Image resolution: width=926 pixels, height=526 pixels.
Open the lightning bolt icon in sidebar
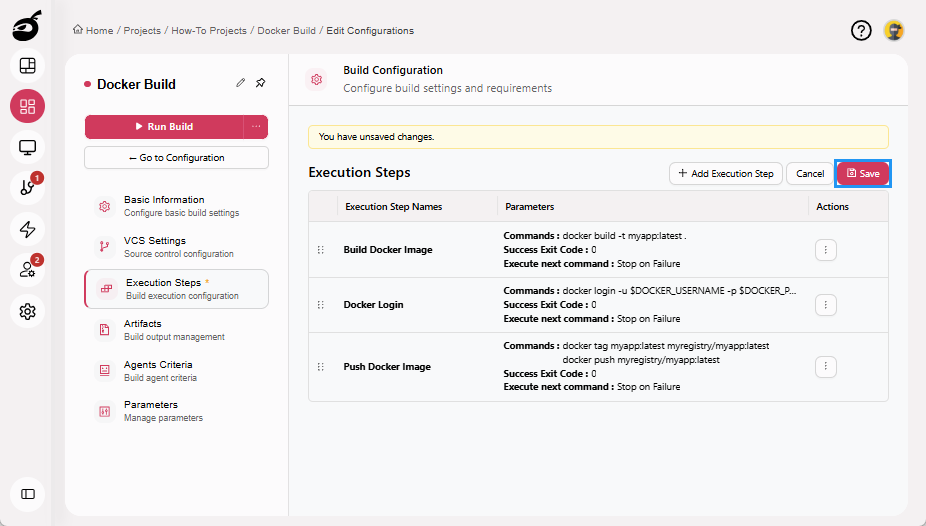point(27,229)
